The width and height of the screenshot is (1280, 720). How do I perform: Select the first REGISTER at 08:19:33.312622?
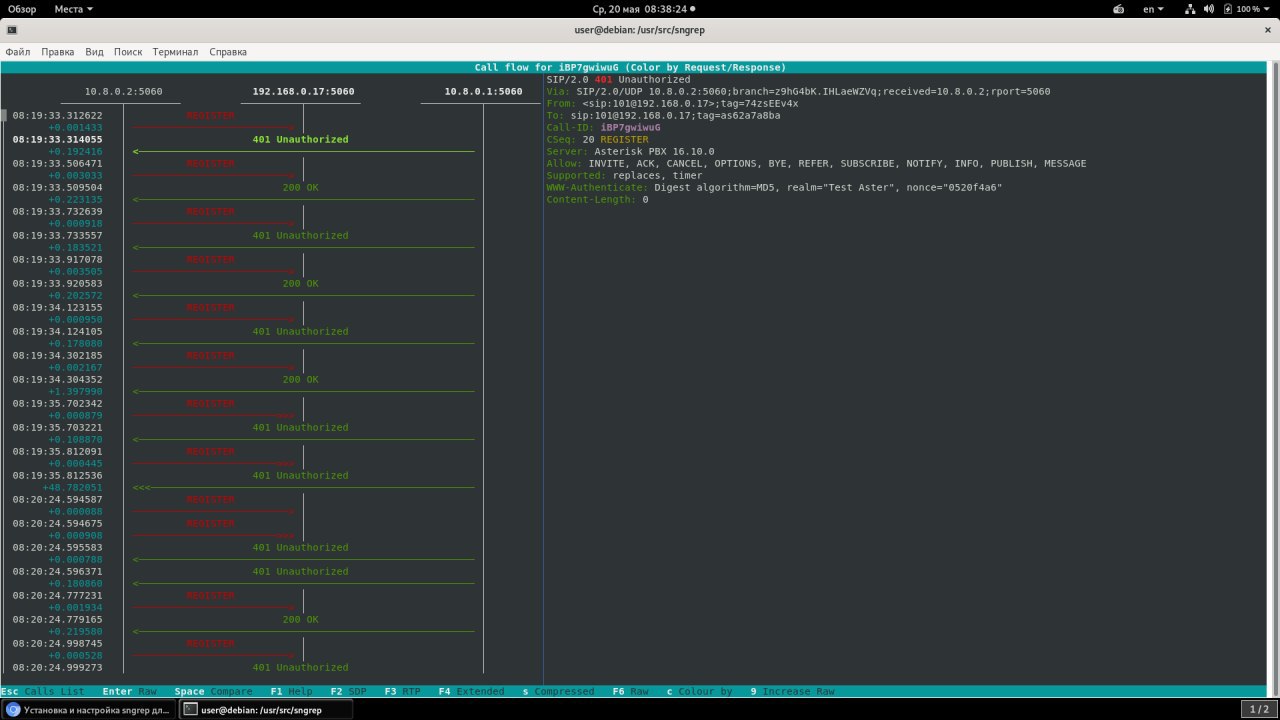click(210, 116)
